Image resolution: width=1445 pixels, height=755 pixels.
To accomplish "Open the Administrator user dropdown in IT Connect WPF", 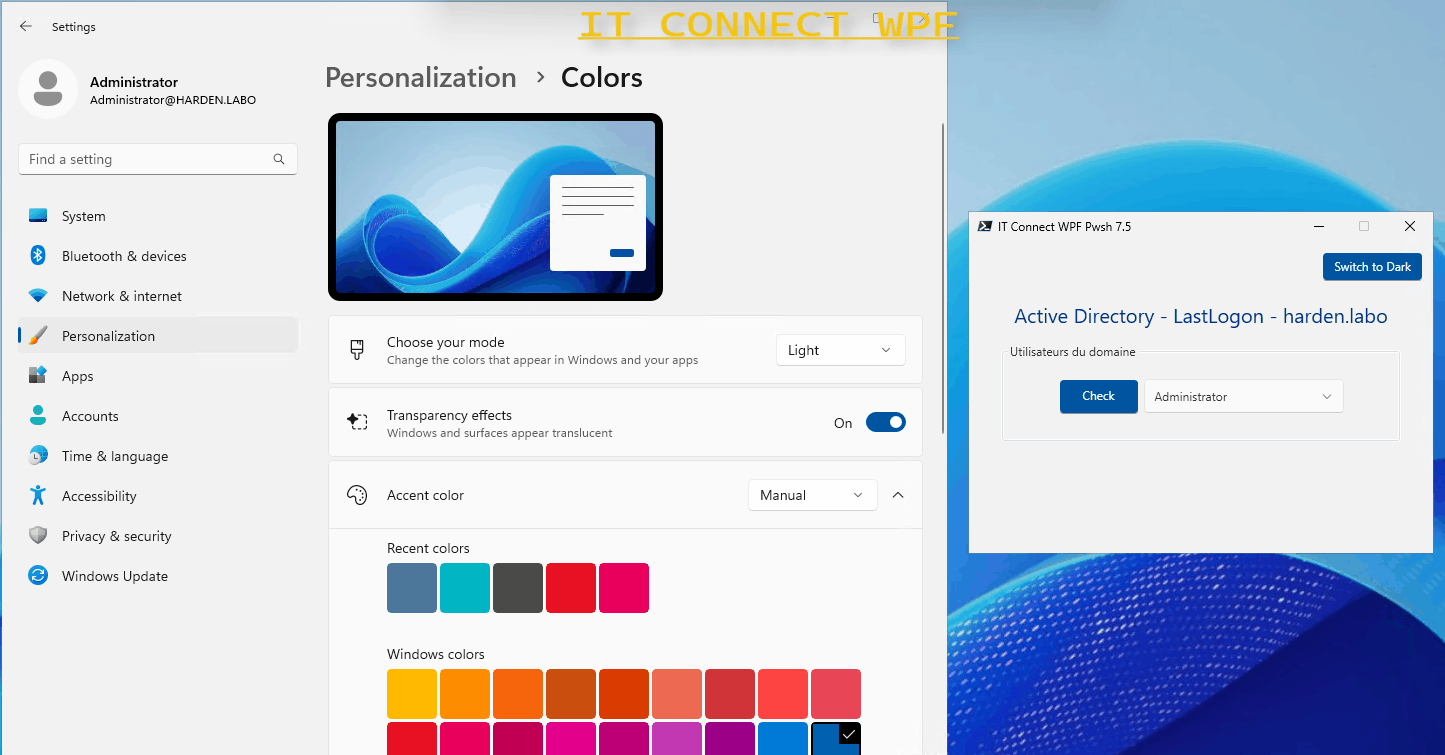I will (x=1243, y=397).
